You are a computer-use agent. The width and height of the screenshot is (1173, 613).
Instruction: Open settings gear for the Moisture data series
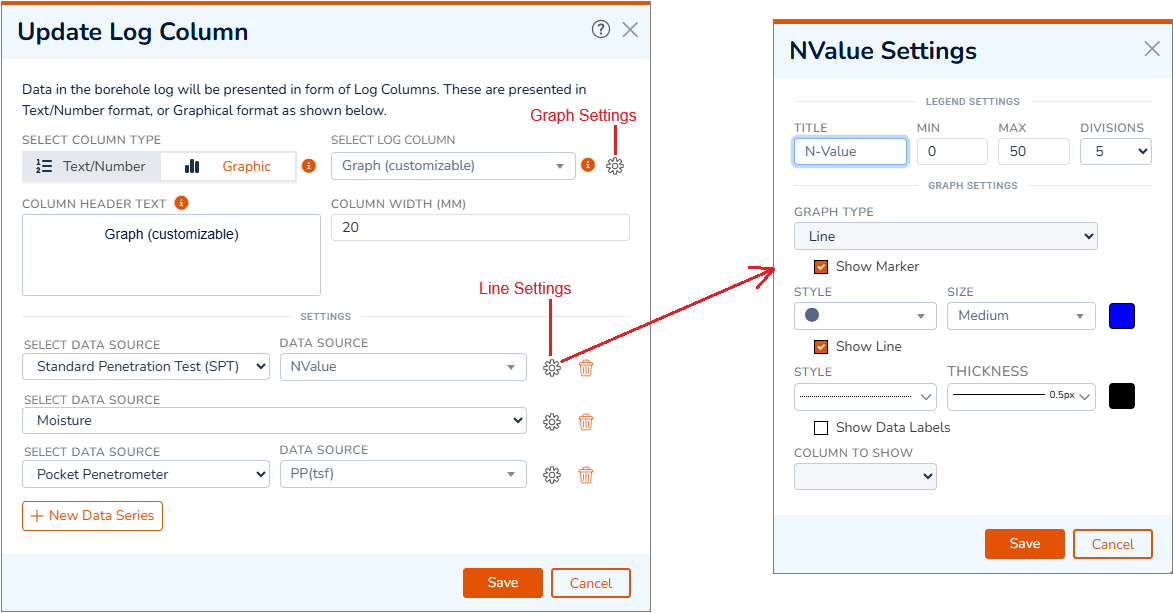coord(551,422)
